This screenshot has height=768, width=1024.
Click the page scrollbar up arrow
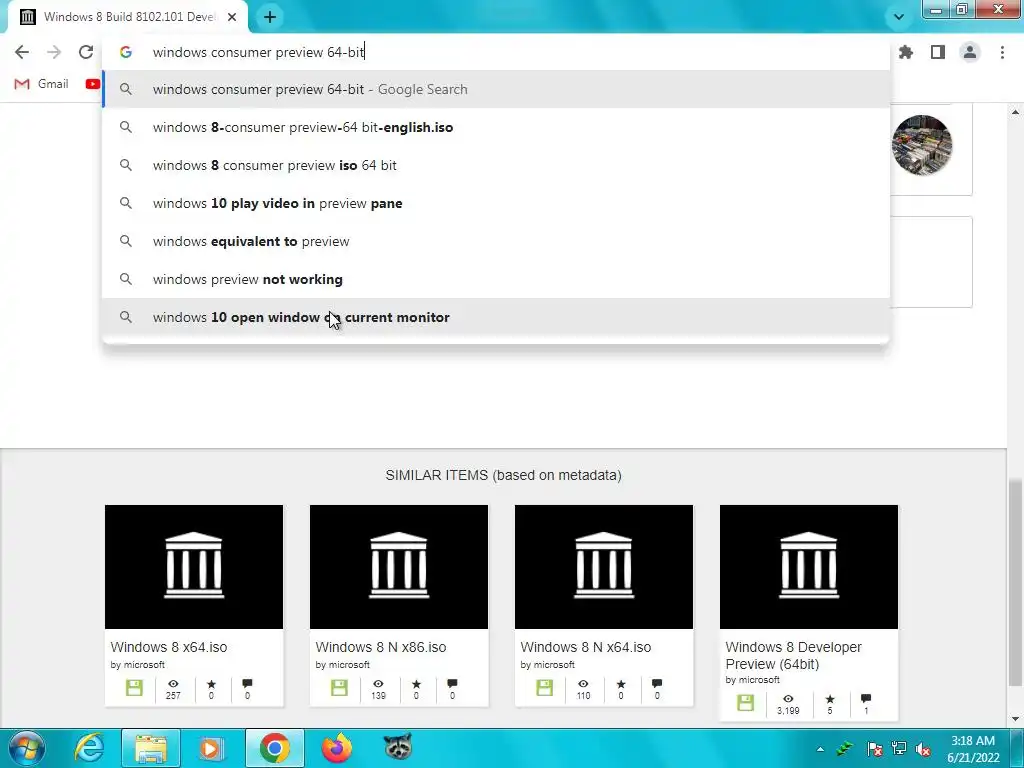pos(1015,112)
